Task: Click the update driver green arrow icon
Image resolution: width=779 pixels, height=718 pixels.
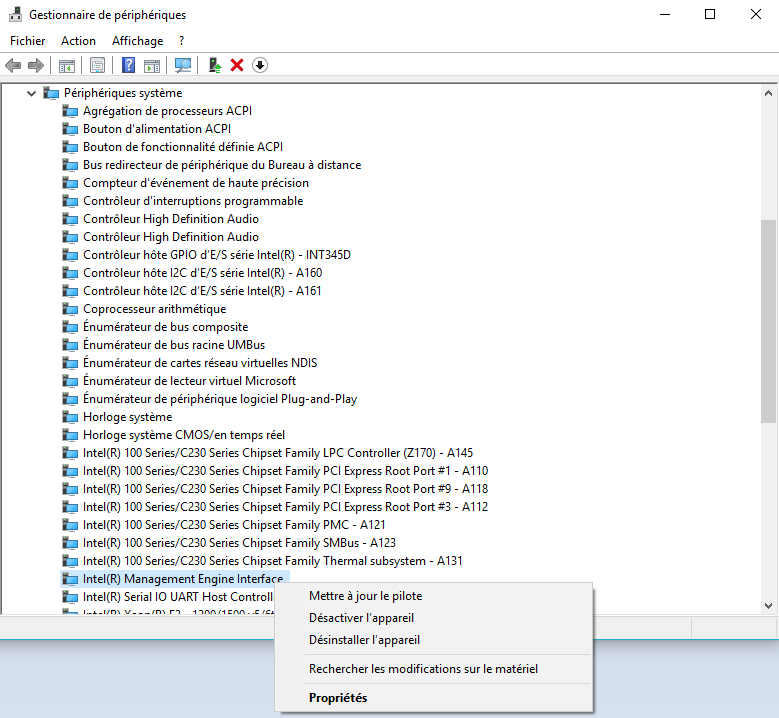Action: click(x=215, y=65)
